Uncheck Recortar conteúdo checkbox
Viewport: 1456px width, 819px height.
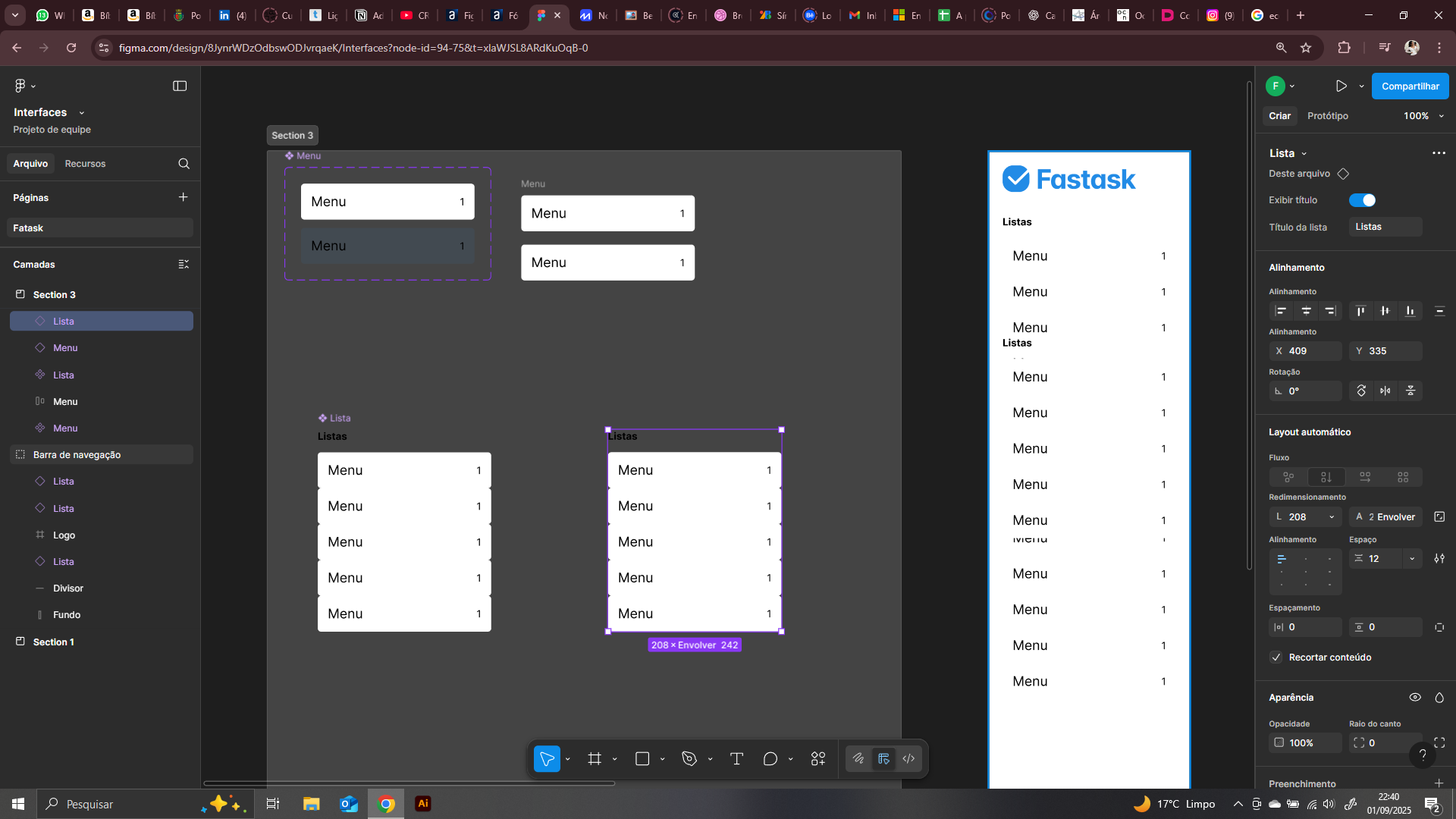point(1276,657)
